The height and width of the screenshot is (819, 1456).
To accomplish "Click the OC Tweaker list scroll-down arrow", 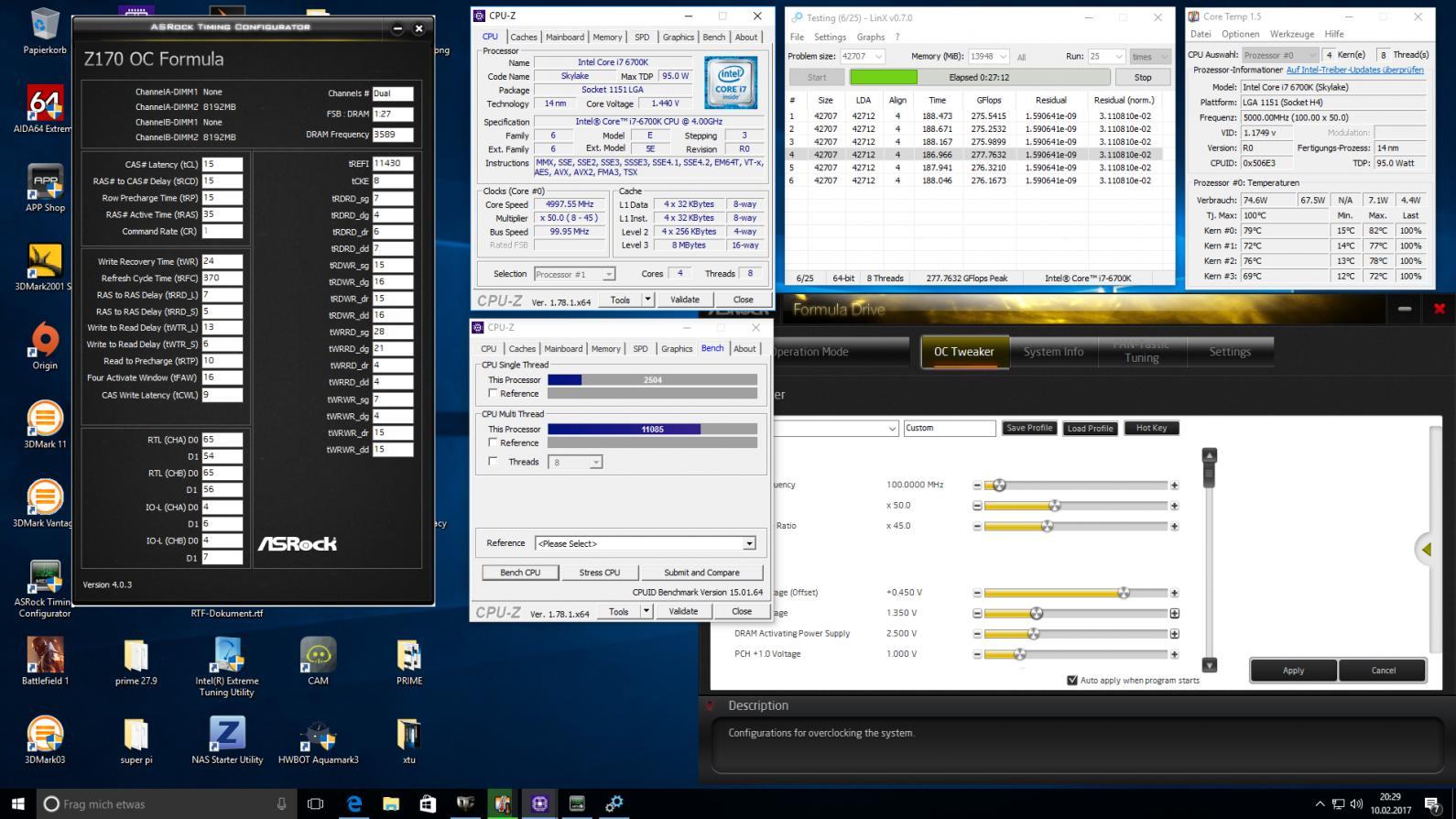I will 1209,665.
